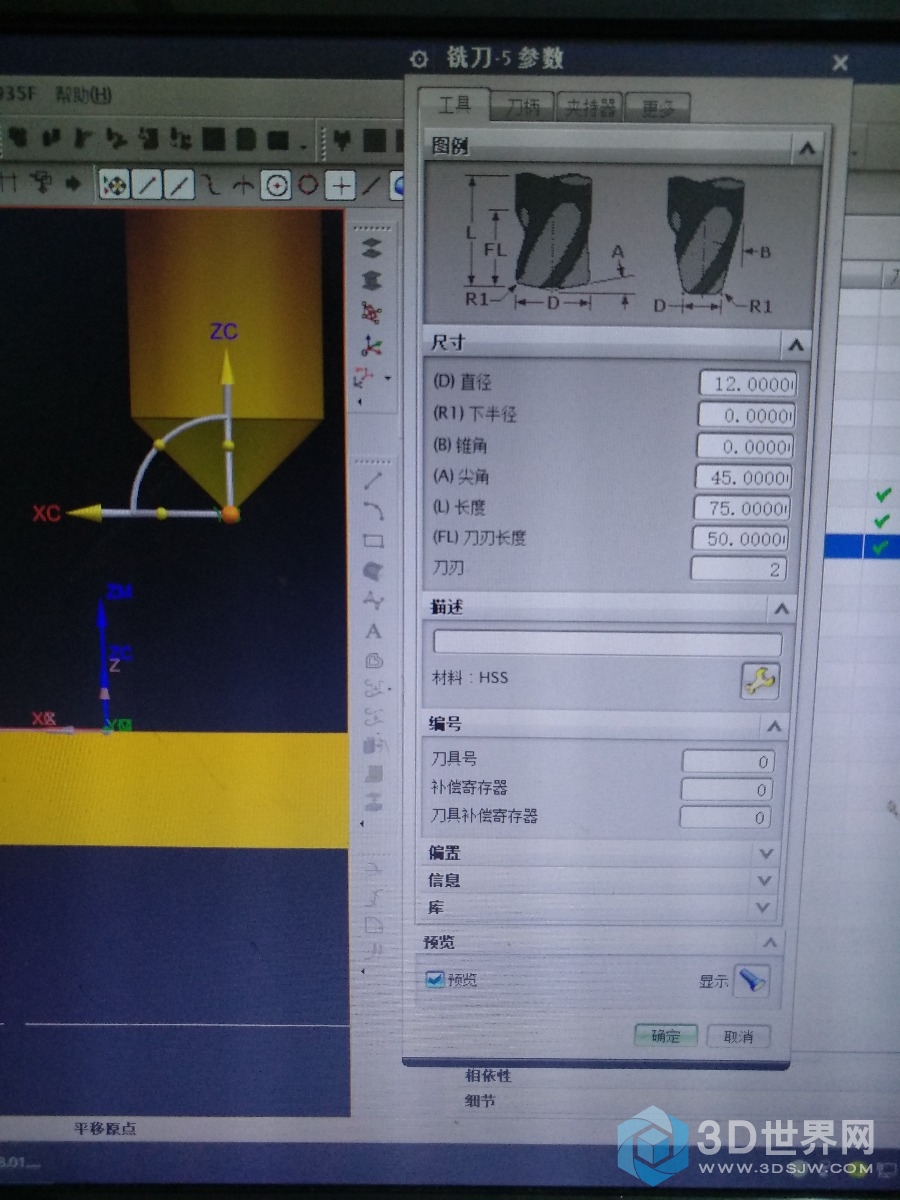Toggle the first diagonal line snap icon
Screen dimensions: 900x1200
(148, 184)
